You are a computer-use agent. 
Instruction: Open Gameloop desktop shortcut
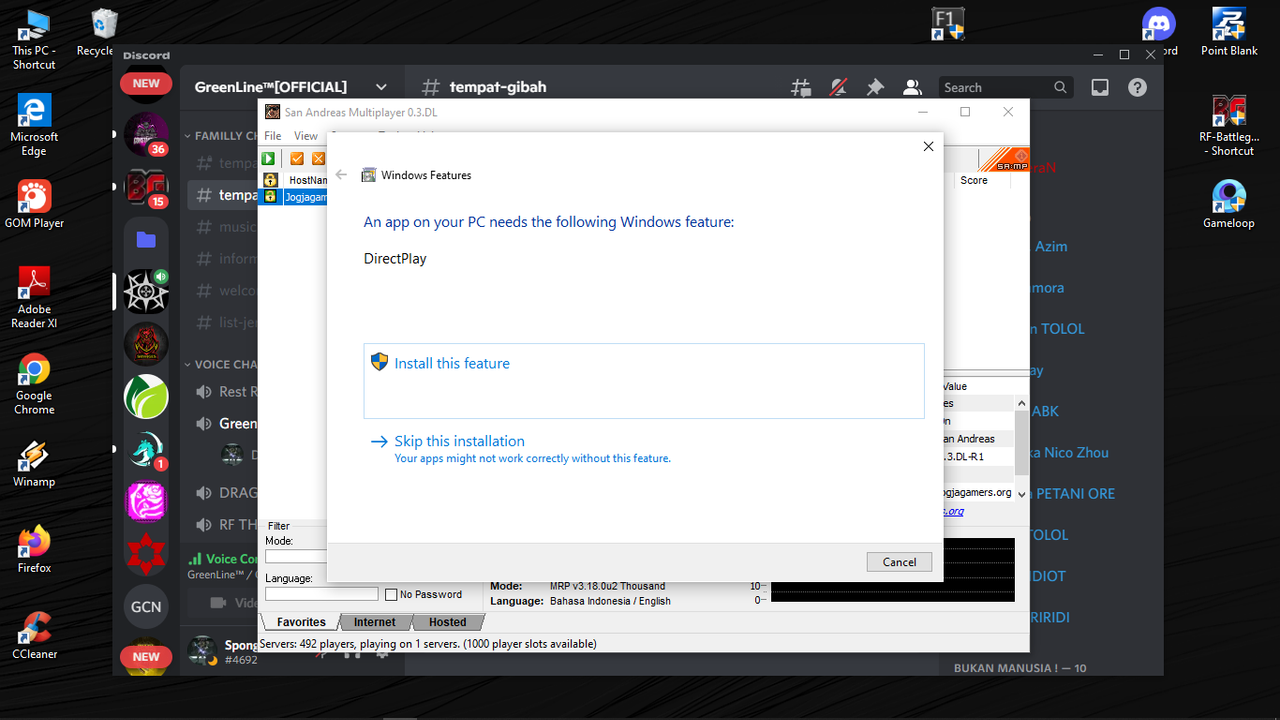point(1228,205)
